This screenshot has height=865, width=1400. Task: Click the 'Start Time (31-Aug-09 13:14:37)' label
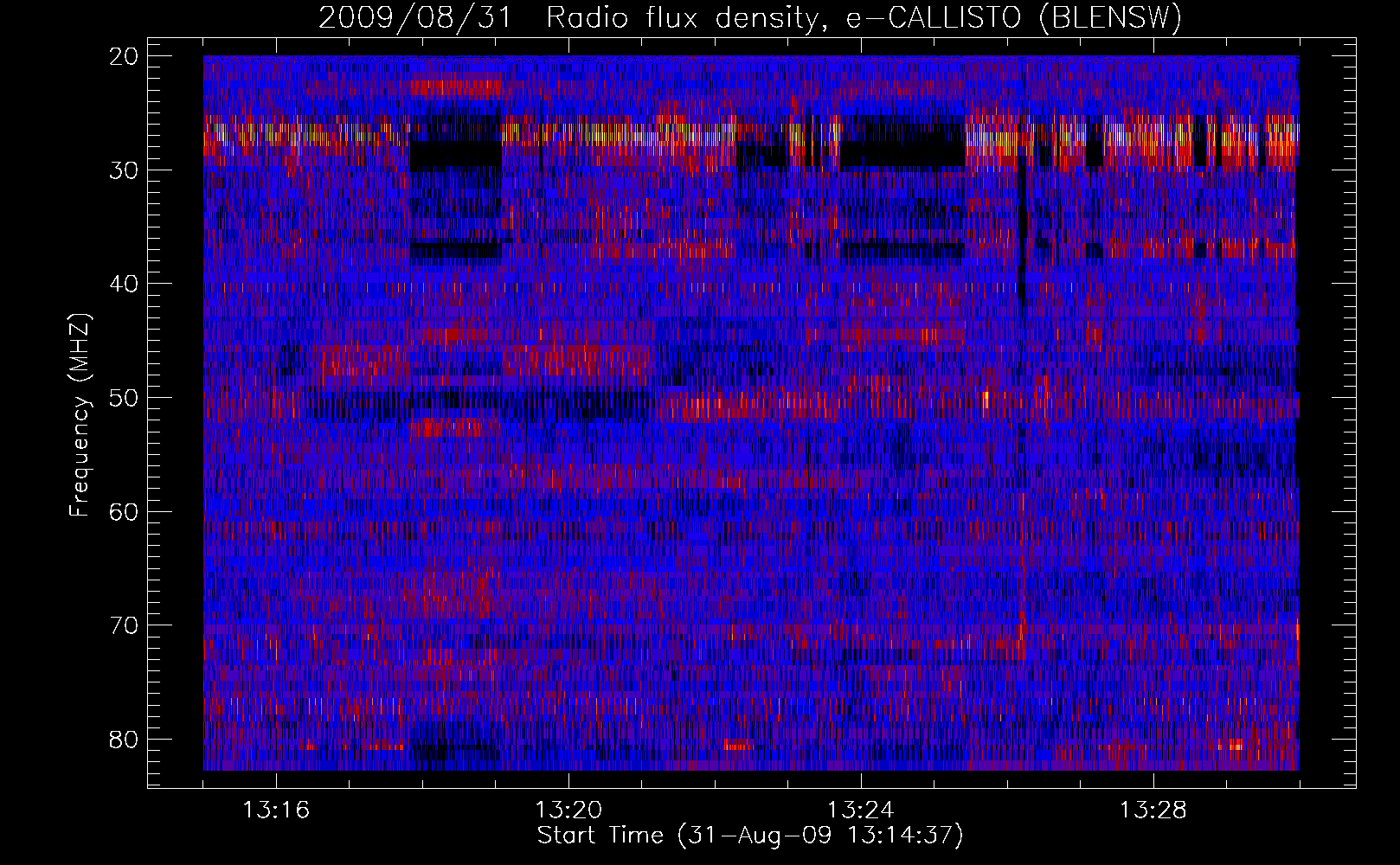pyautogui.click(x=750, y=836)
